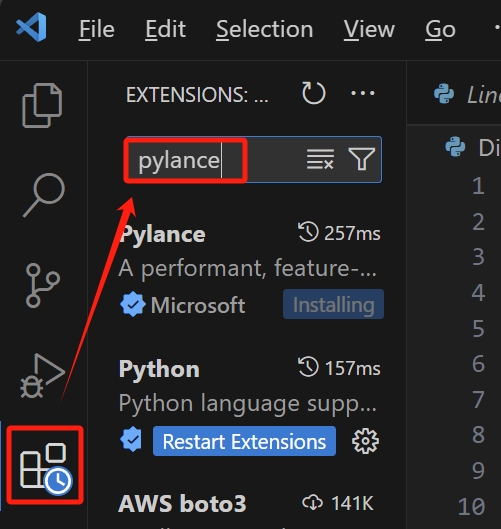The width and height of the screenshot is (501, 529).
Task: Clear extensions search results
Action: coord(320,159)
